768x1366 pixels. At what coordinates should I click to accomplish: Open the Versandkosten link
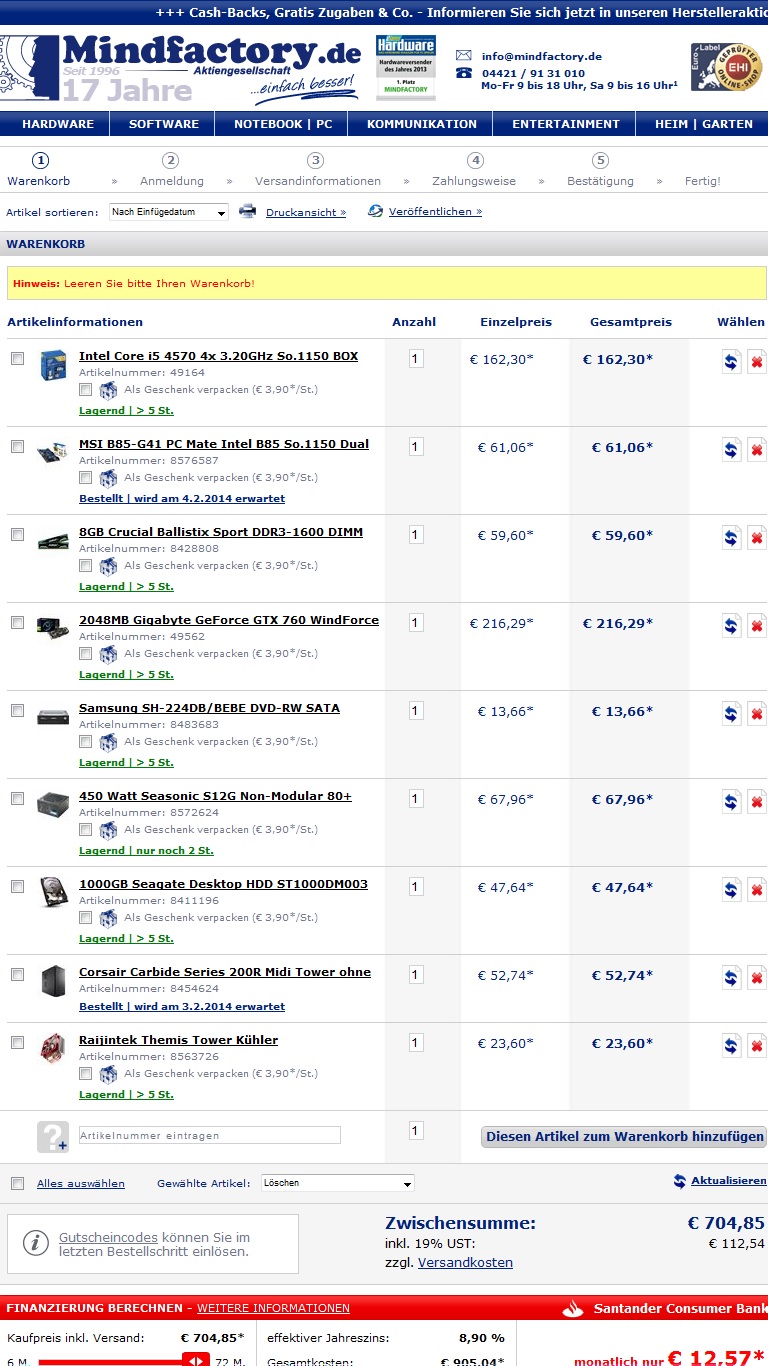465,1262
